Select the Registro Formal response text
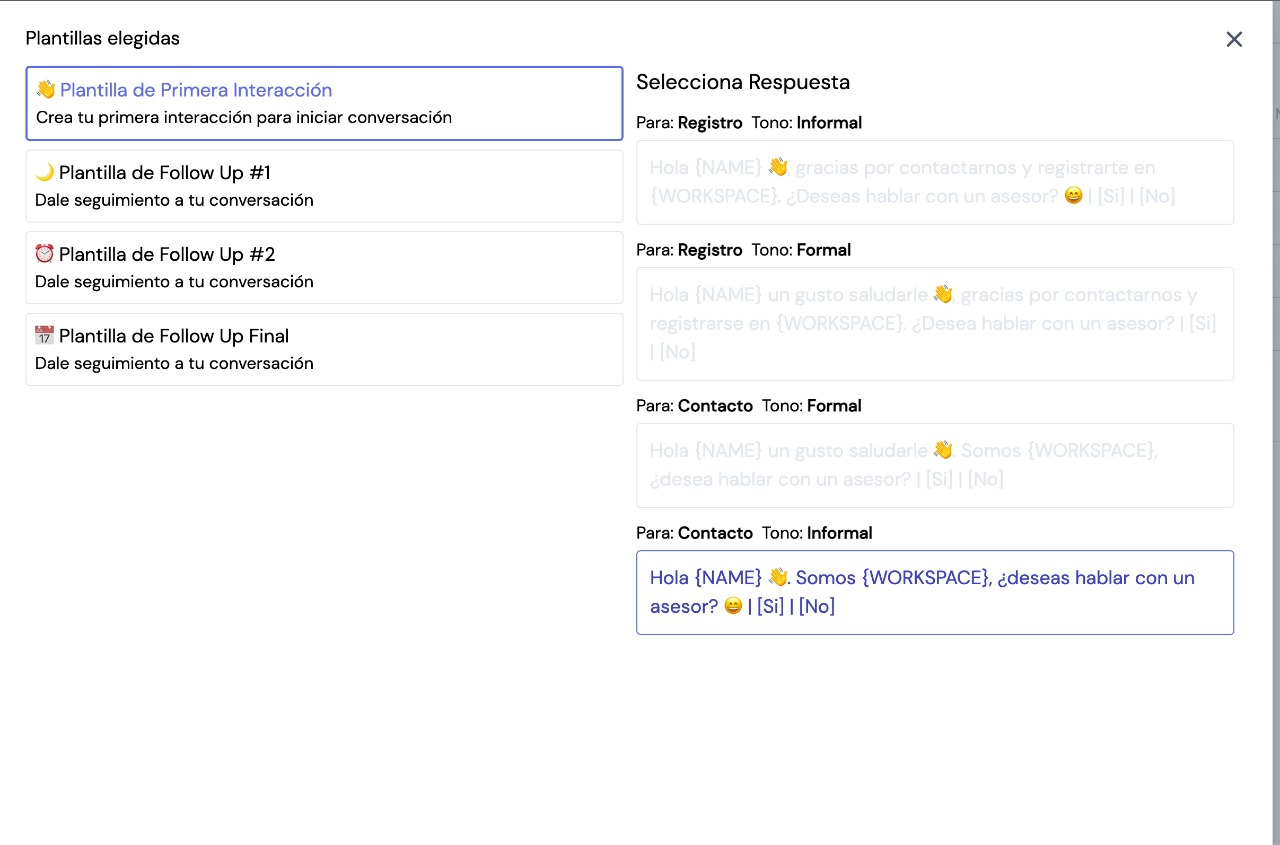1280x845 pixels. [934, 323]
